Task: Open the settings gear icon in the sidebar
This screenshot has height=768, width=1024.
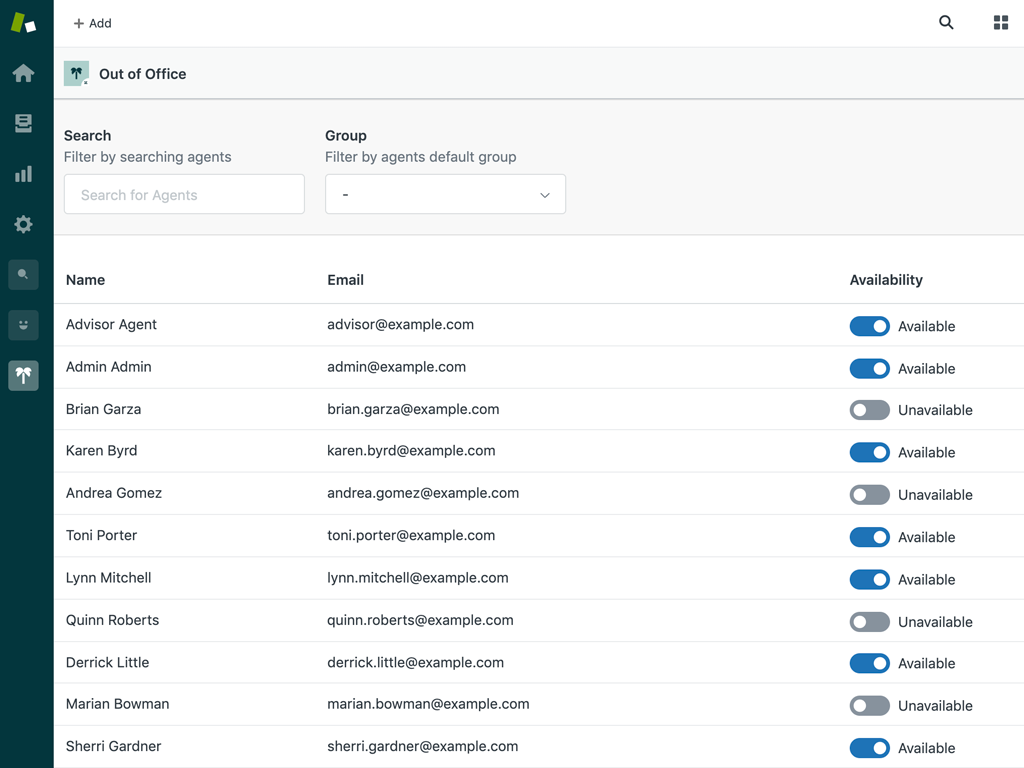Action: pos(23,224)
